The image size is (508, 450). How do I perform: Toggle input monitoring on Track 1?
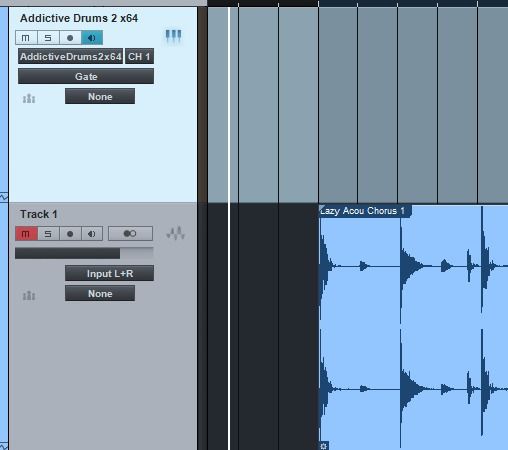(x=92, y=234)
